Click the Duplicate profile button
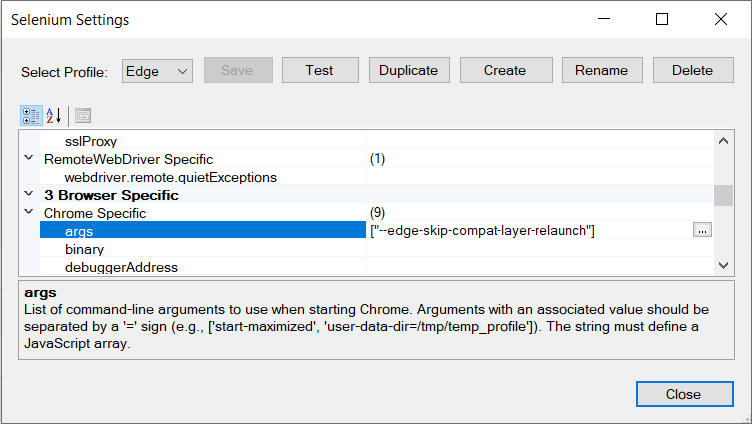The height and width of the screenshot is (424, 752). click(409, 70)
